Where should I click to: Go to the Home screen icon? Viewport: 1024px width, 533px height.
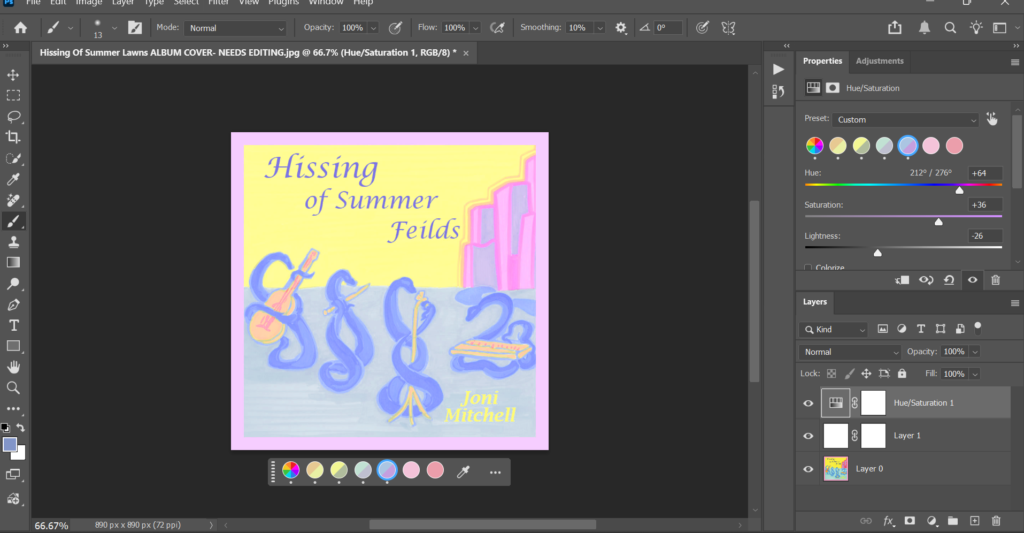[21, 27]
